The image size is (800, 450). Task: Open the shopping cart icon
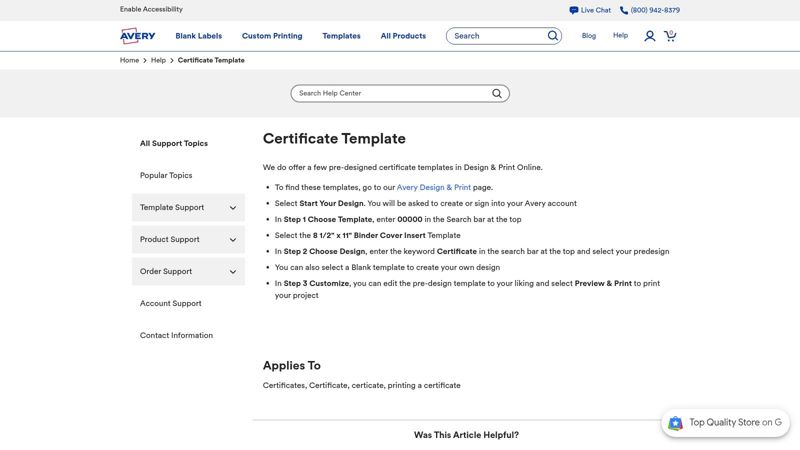click(670, 36)
